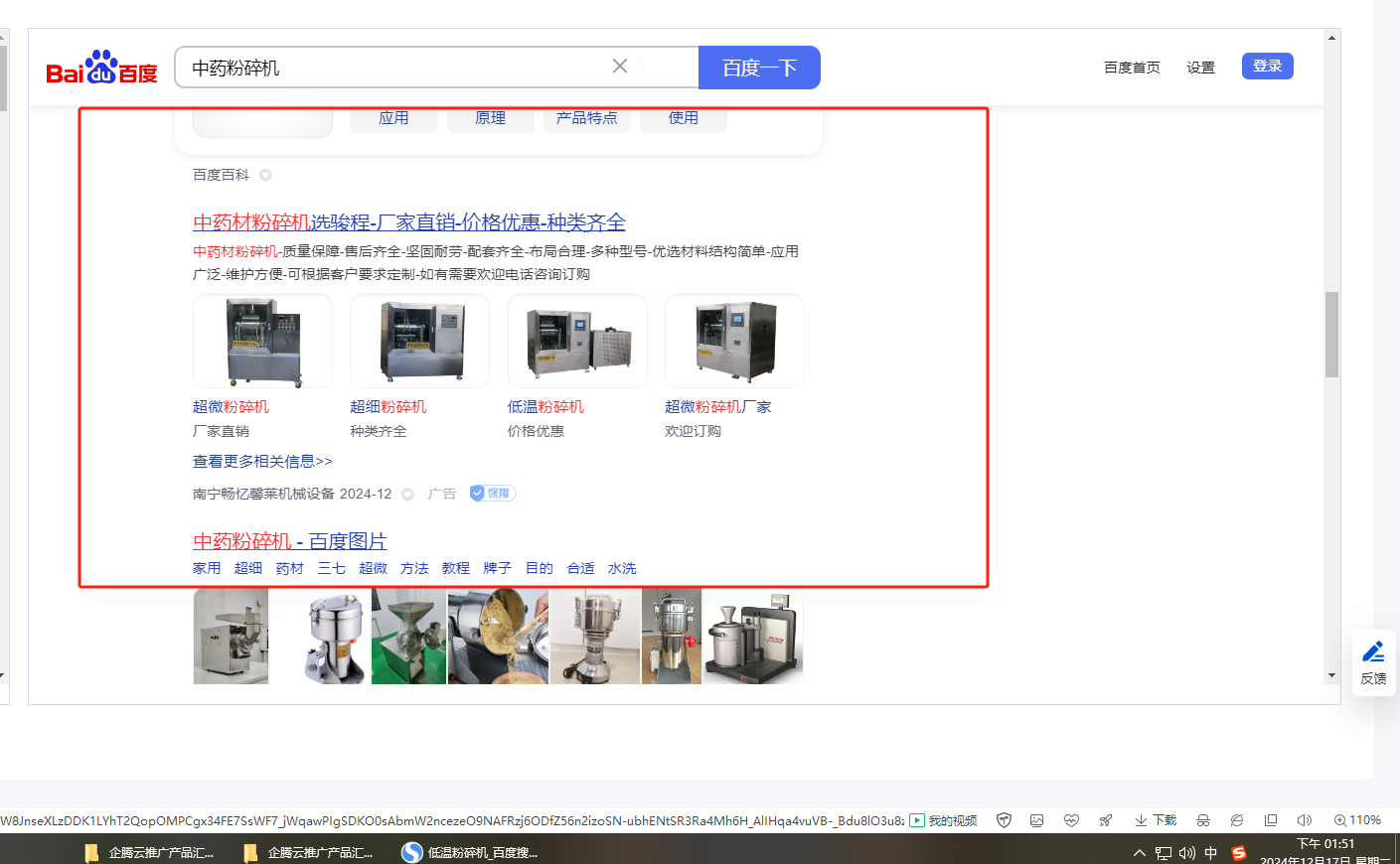Click the heart health monitor icon

point(1071,820)
